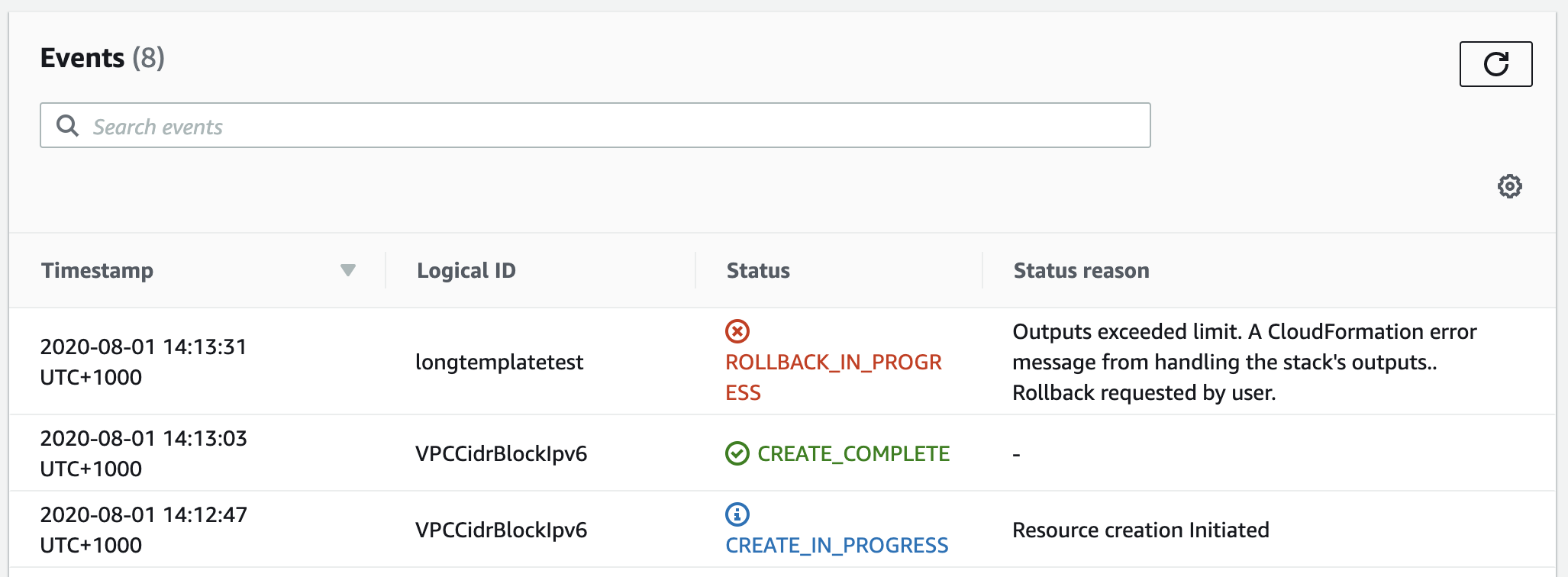The height and width of the screenshot is (577, 1568).
Task: Click the green create complete check icon
Action: tap(737, 453)
